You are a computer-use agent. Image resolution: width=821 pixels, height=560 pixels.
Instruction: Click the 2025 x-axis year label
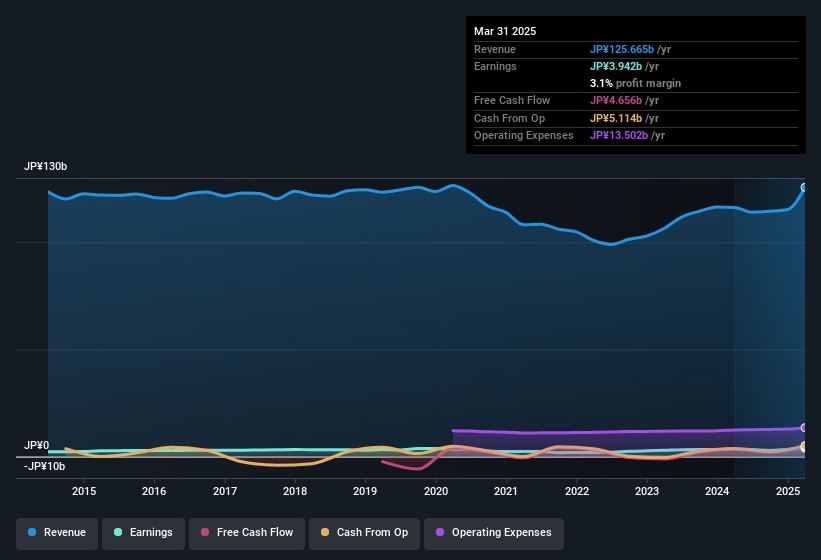coord(789,491)
